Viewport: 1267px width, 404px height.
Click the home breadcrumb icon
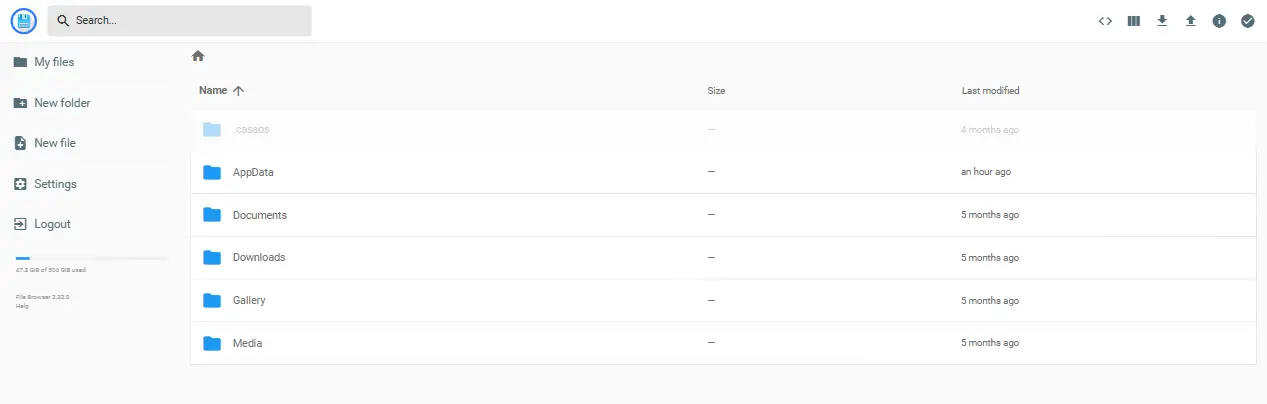click(x=198, y=56)
